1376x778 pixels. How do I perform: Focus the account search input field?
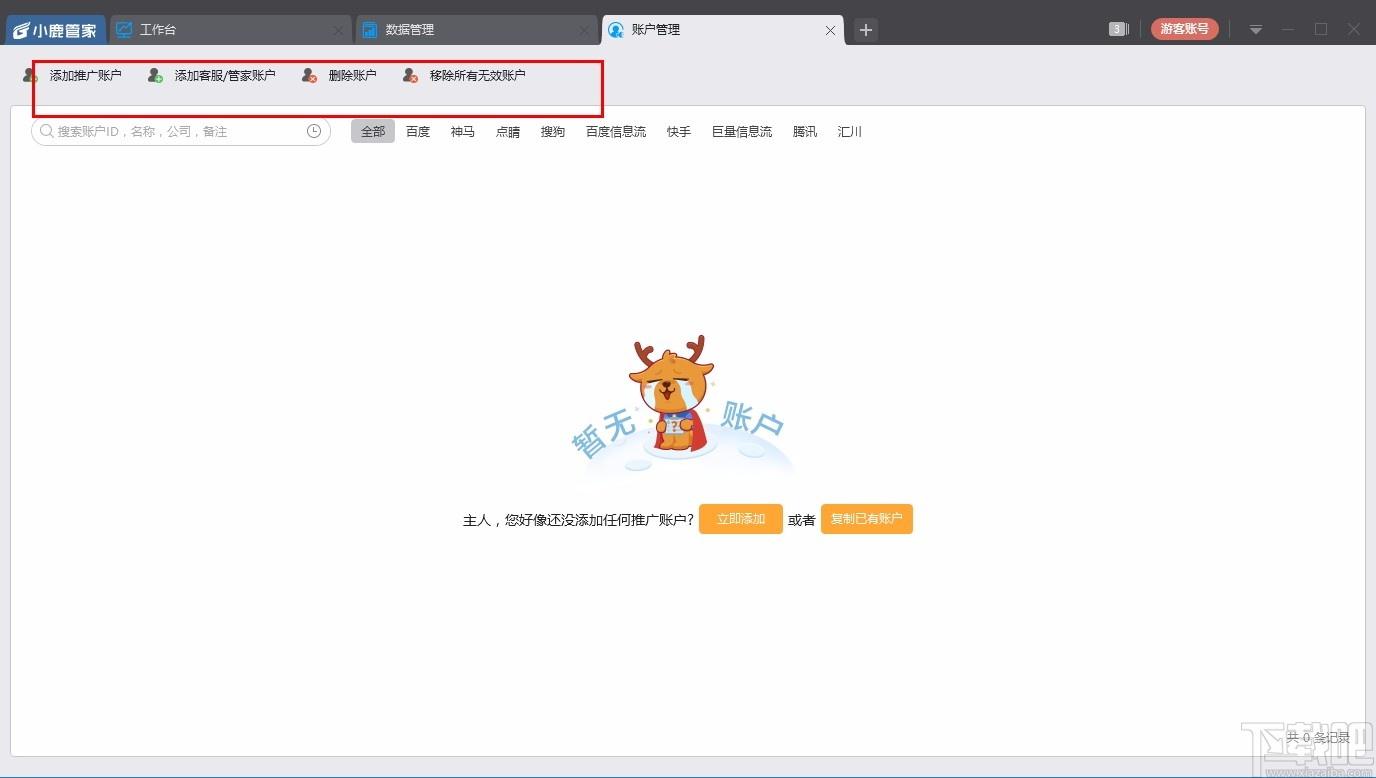[x=181, y=131]
